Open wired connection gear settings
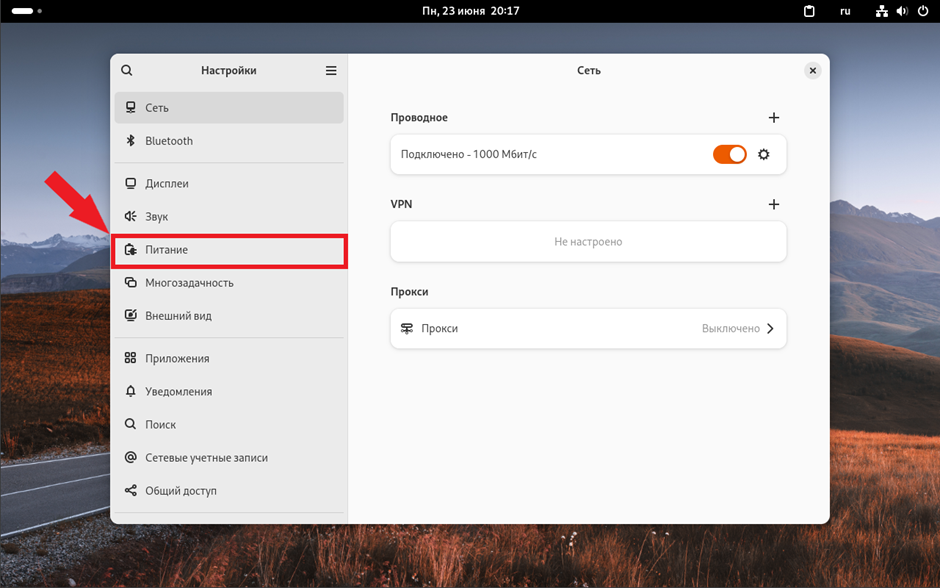The width and height of the screenshot is (940, 588). click(764, 155)
